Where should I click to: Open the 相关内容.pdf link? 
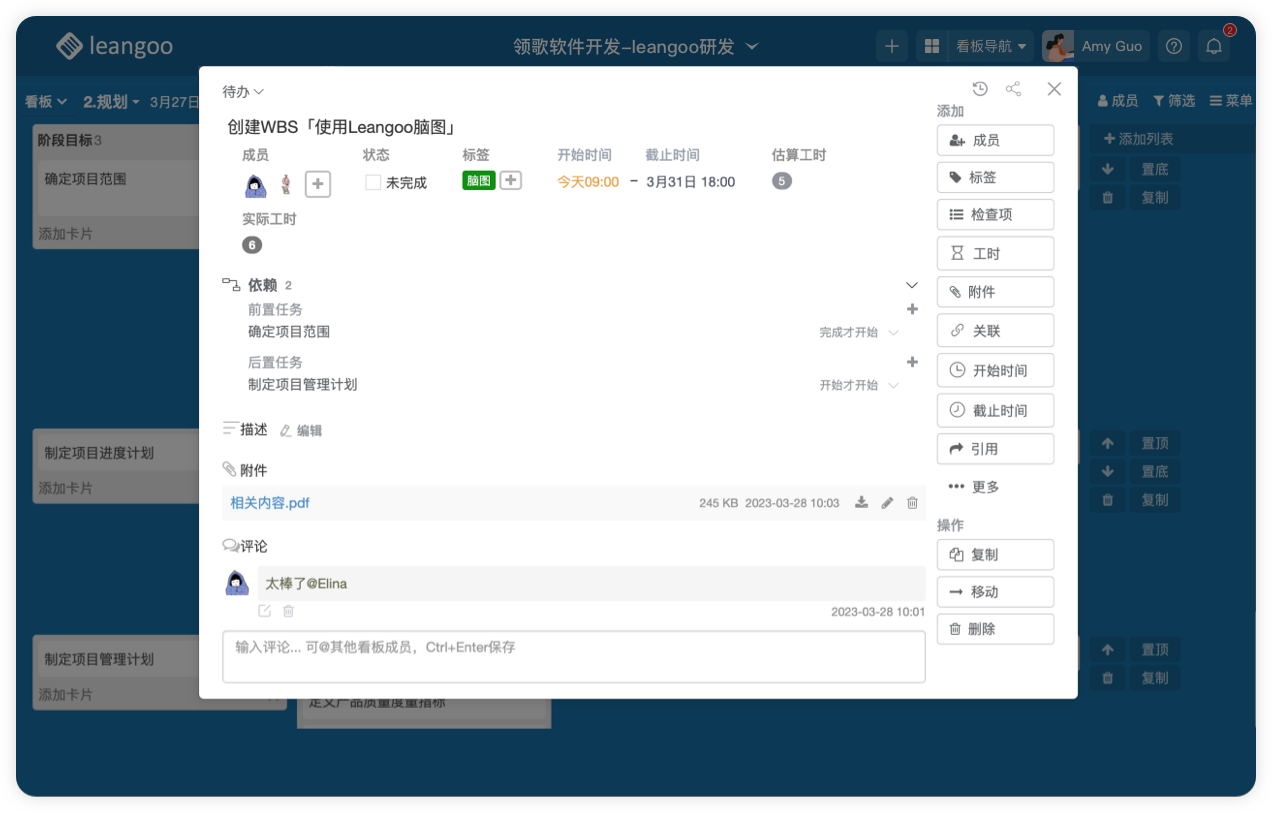(x=270, y=503)
